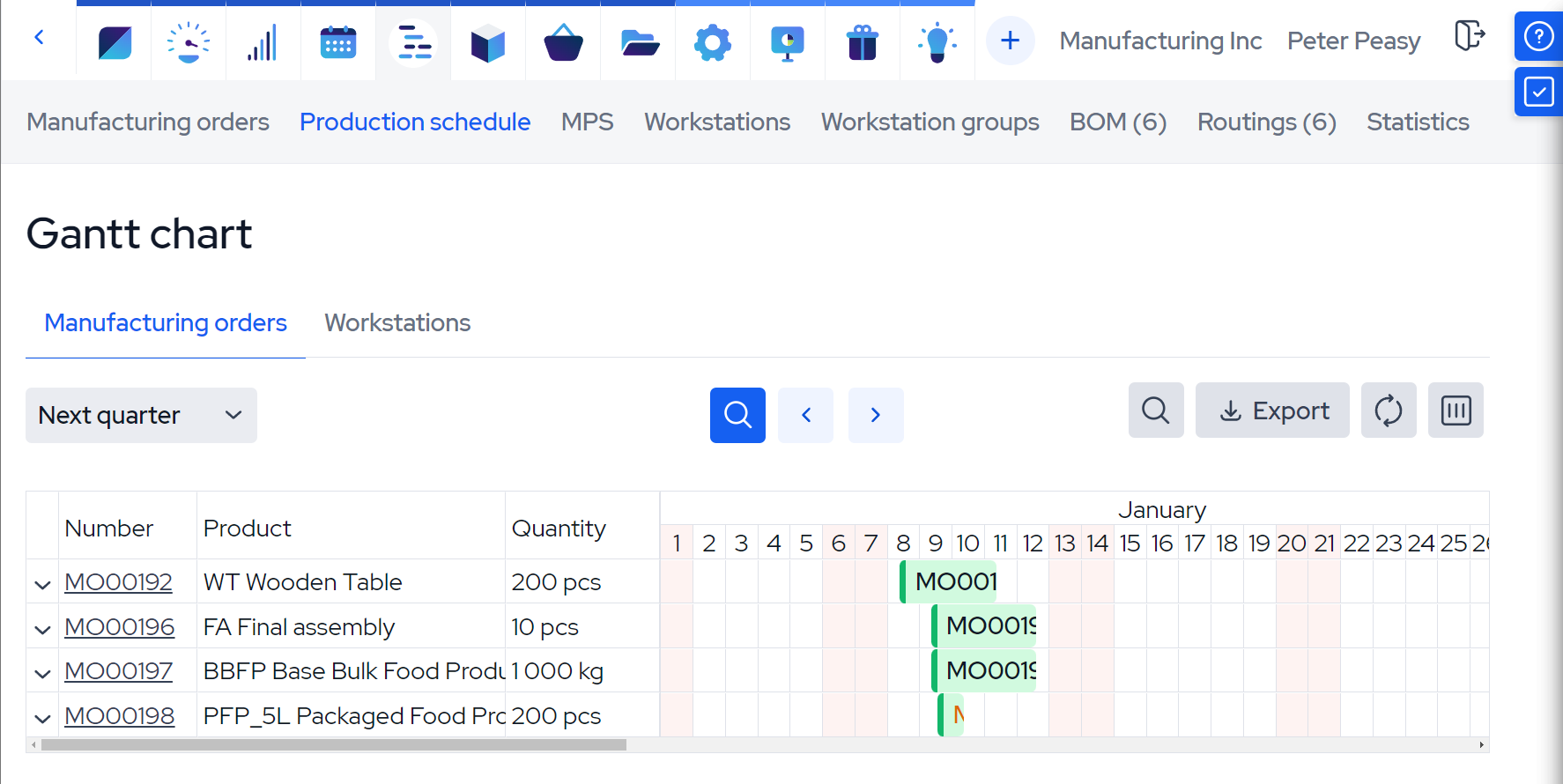The image size is (1563, 784).
Task: Open the stock box icon module
Action: pos(488,41)
